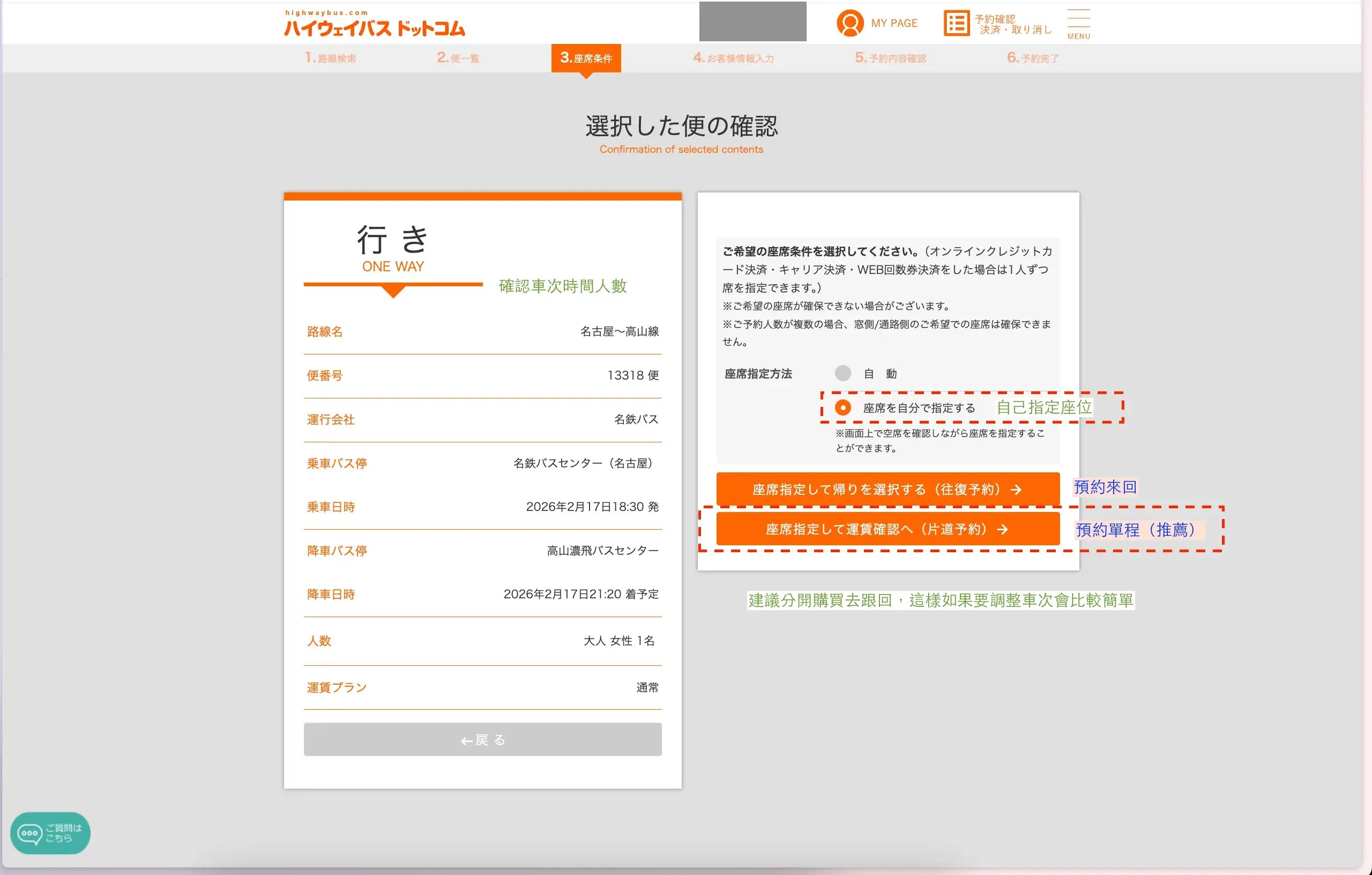Click step 6 予約完了 tab
Viewport: 1372px width, 875px height.
click(1032, 58)
